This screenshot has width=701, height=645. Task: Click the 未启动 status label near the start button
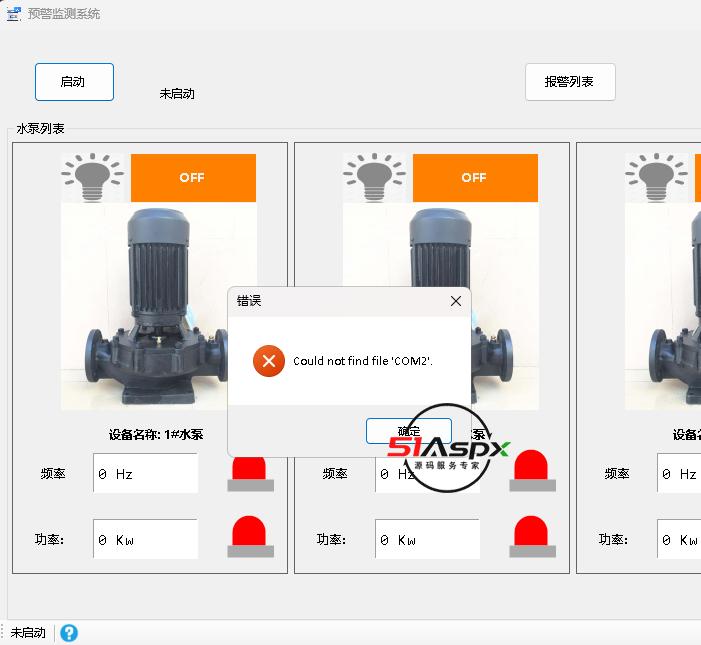point(177,94)
